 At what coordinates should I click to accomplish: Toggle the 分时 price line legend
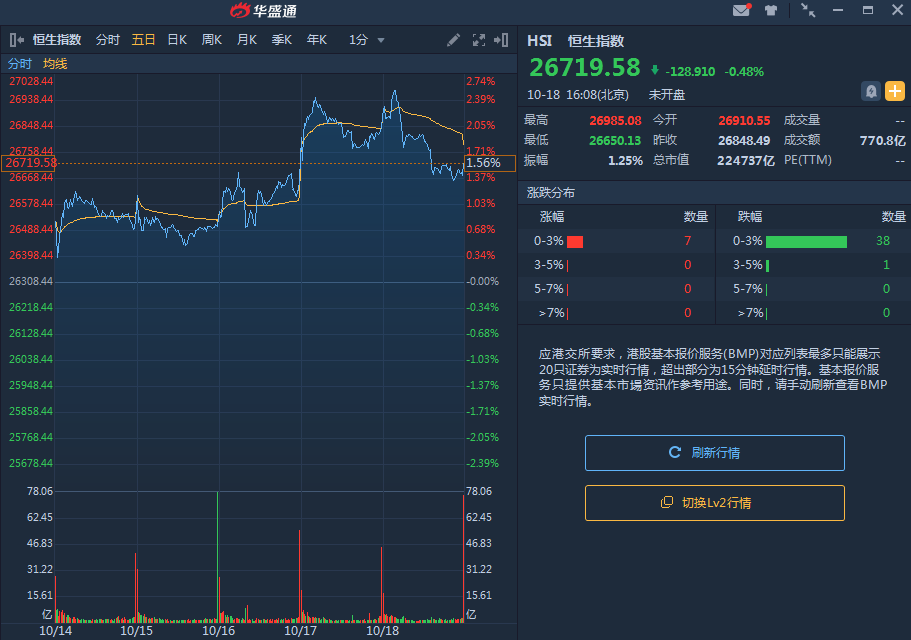point(20,64)
